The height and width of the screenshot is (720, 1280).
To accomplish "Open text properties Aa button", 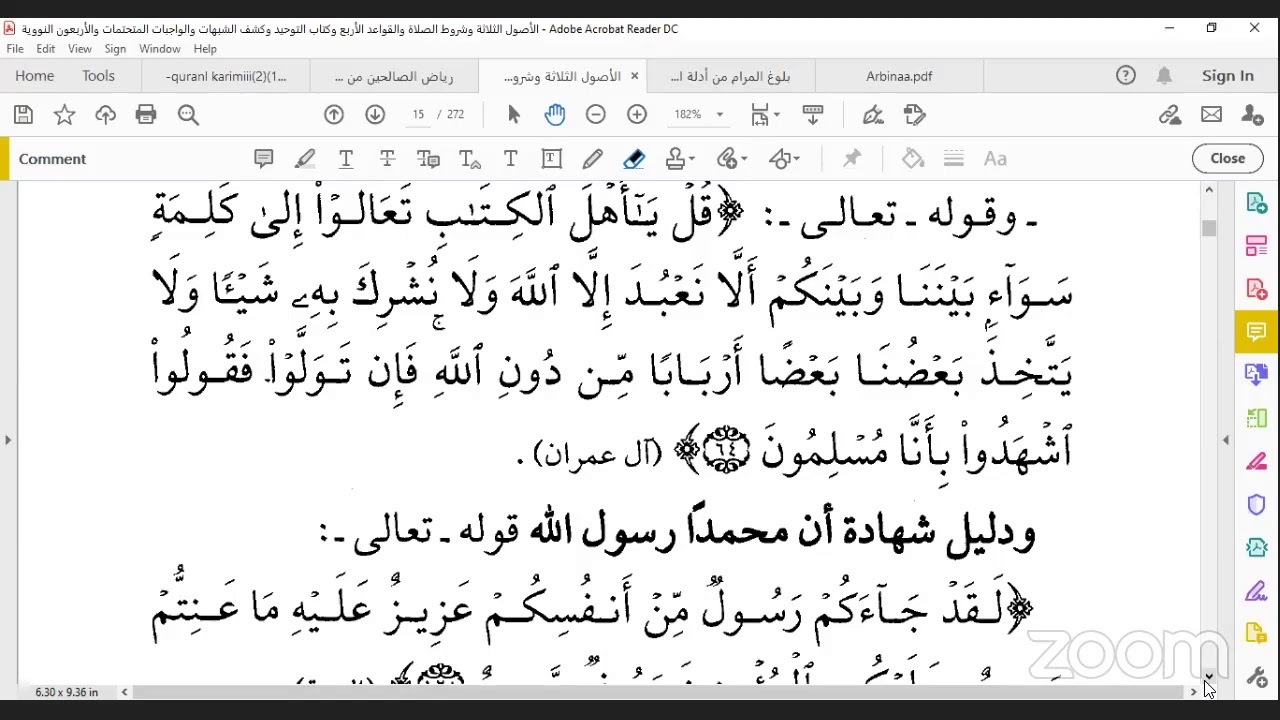I will pyautogui.click(x=995, y=158).
